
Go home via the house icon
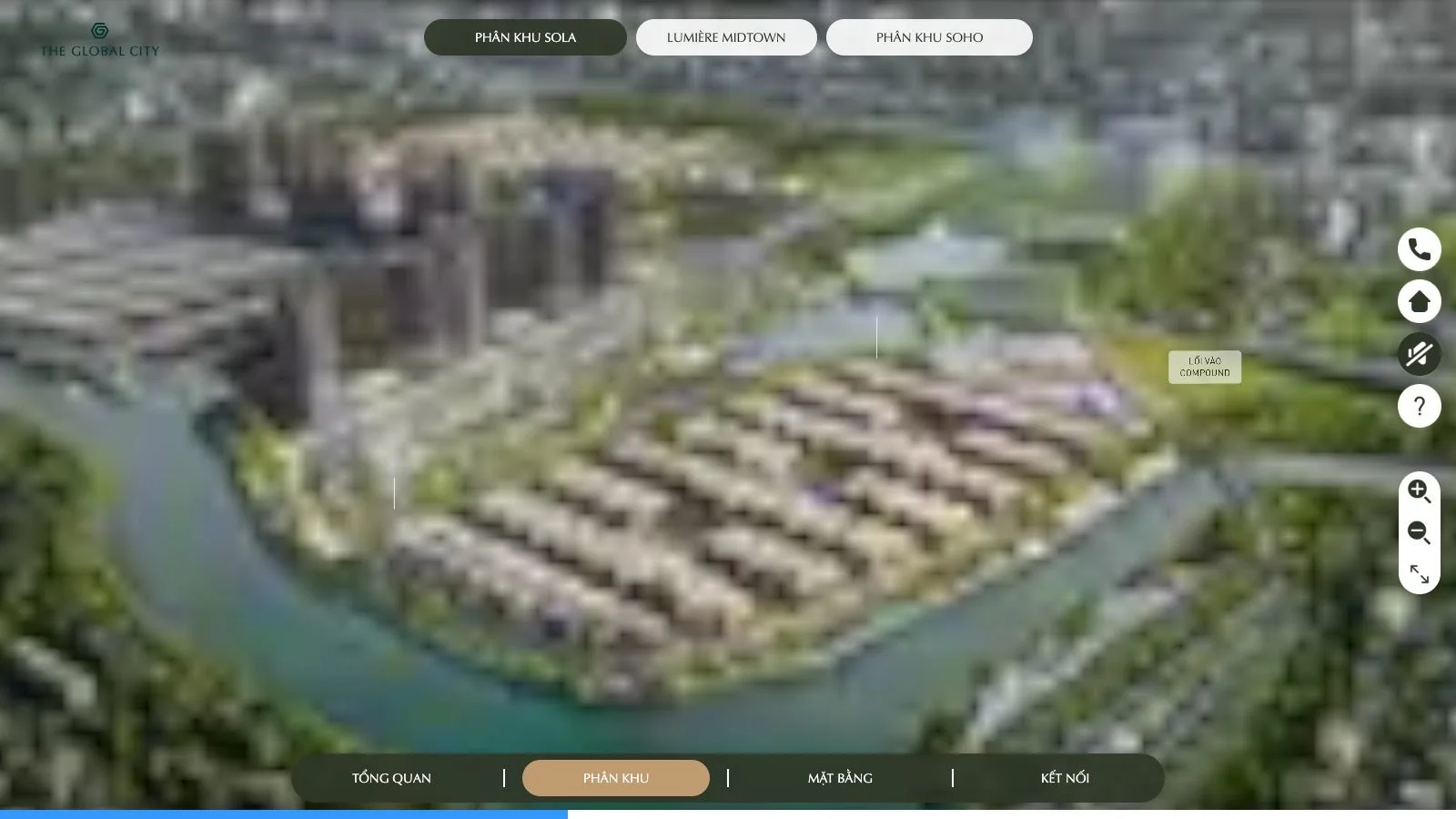click(x=1419, y=301)
